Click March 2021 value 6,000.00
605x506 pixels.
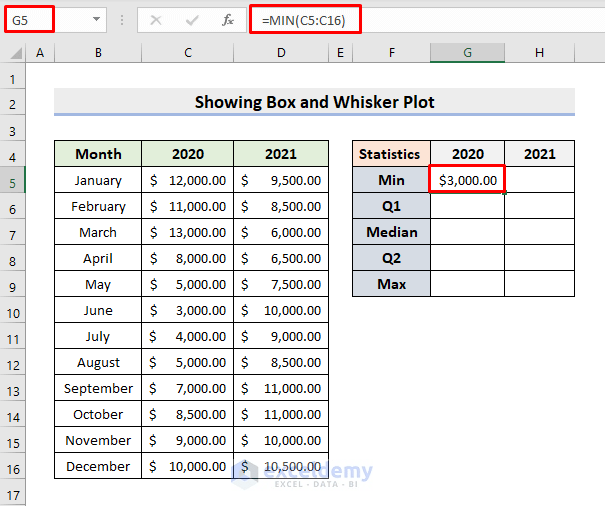[281, 232]
